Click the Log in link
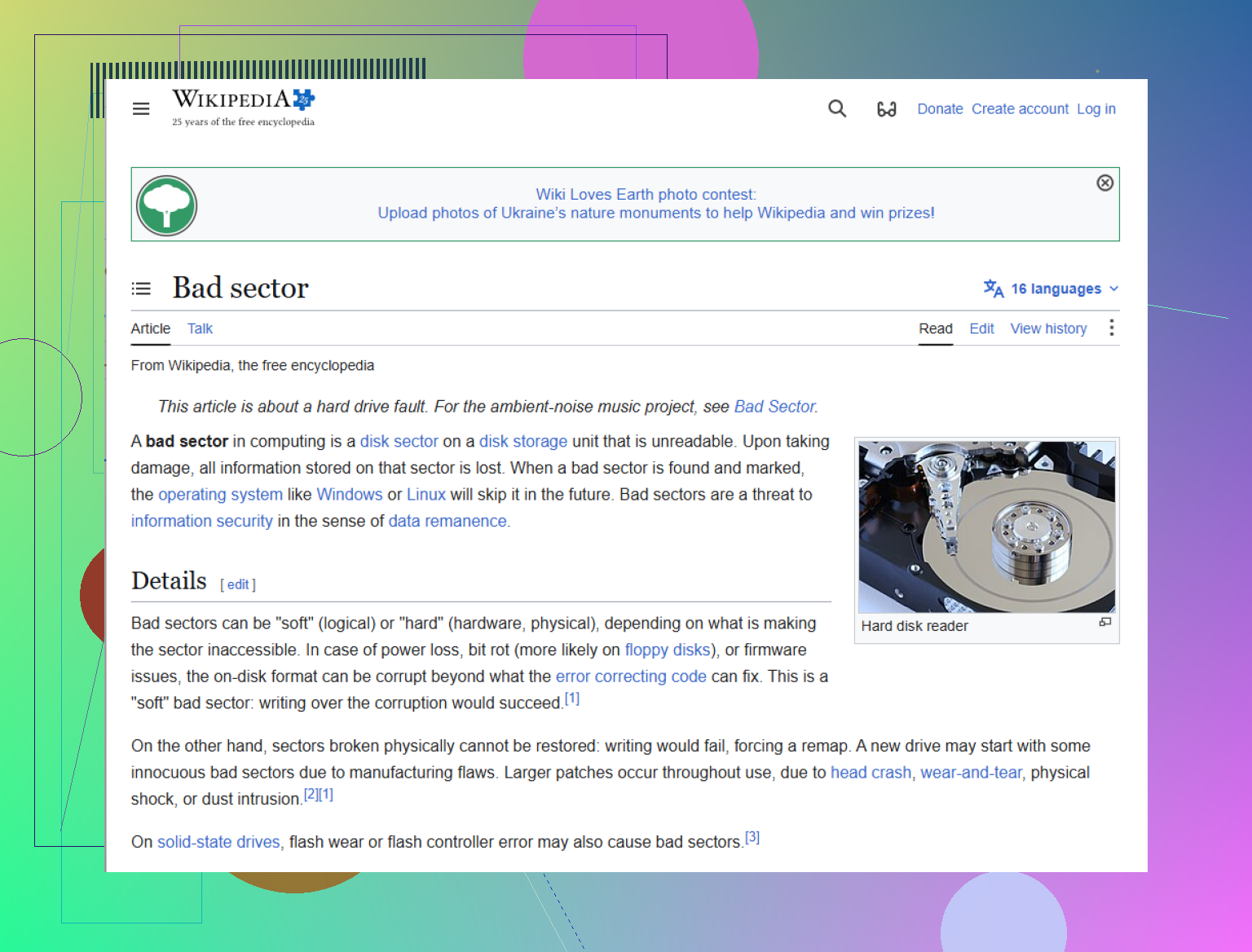 point(1096,108)
